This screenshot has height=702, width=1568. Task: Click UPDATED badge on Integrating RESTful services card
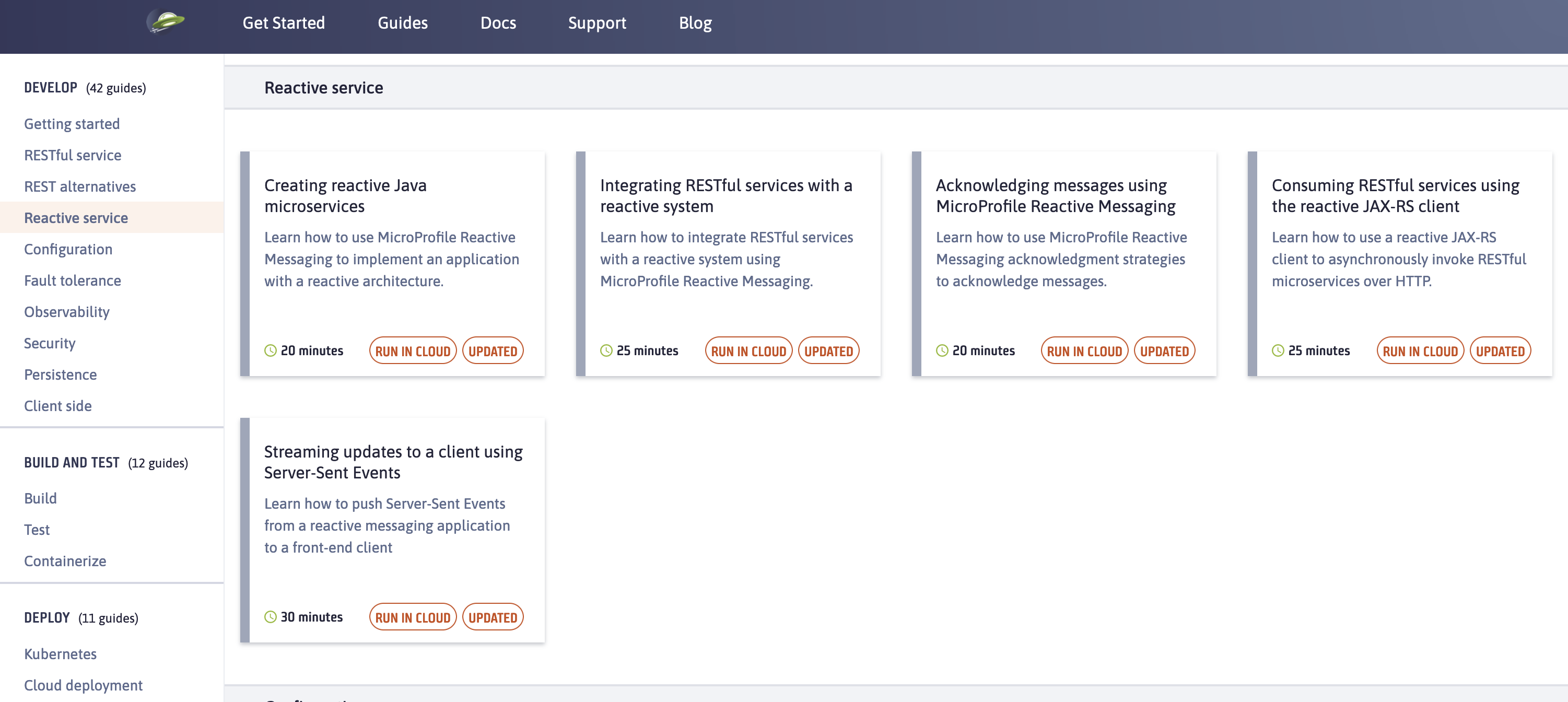pyautogui.click(x=828, y=350)
